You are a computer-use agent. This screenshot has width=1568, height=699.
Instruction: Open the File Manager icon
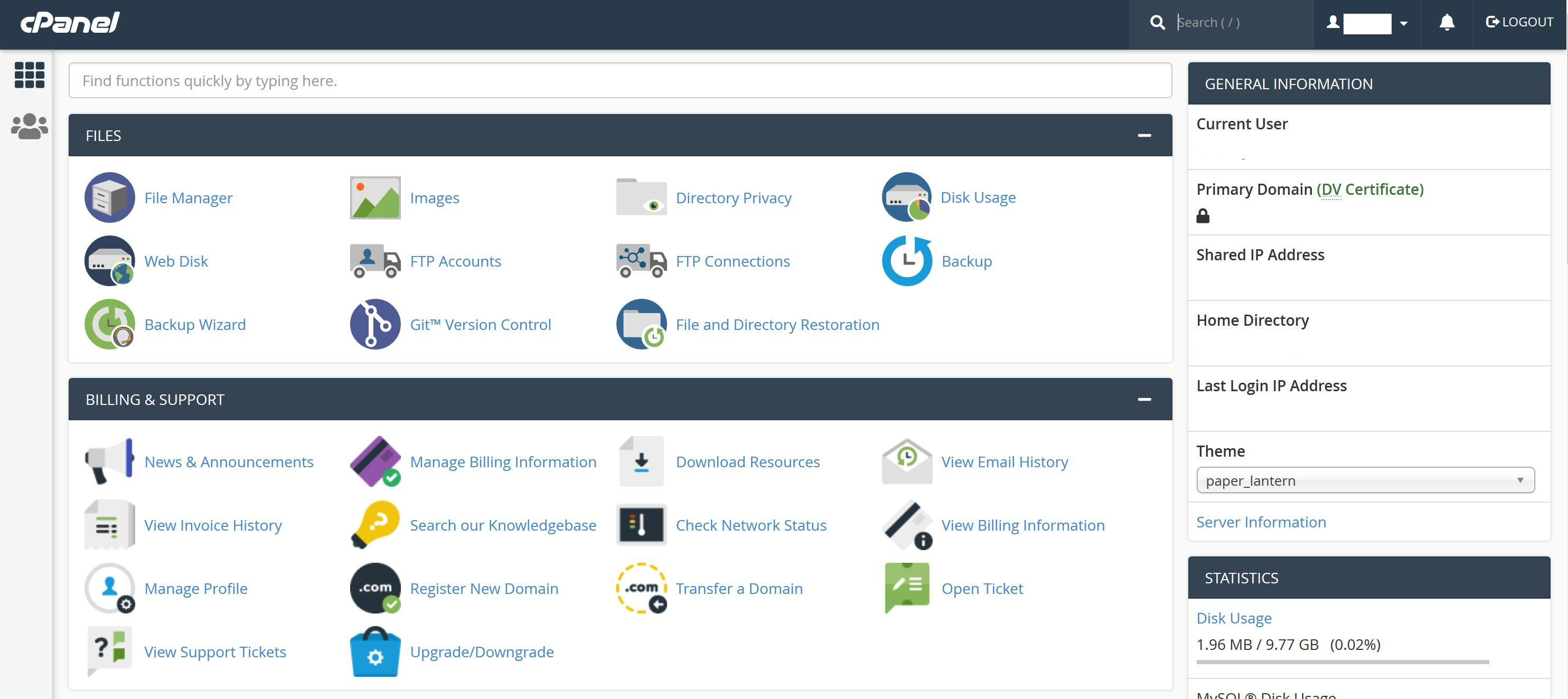[x=109, y=197]
